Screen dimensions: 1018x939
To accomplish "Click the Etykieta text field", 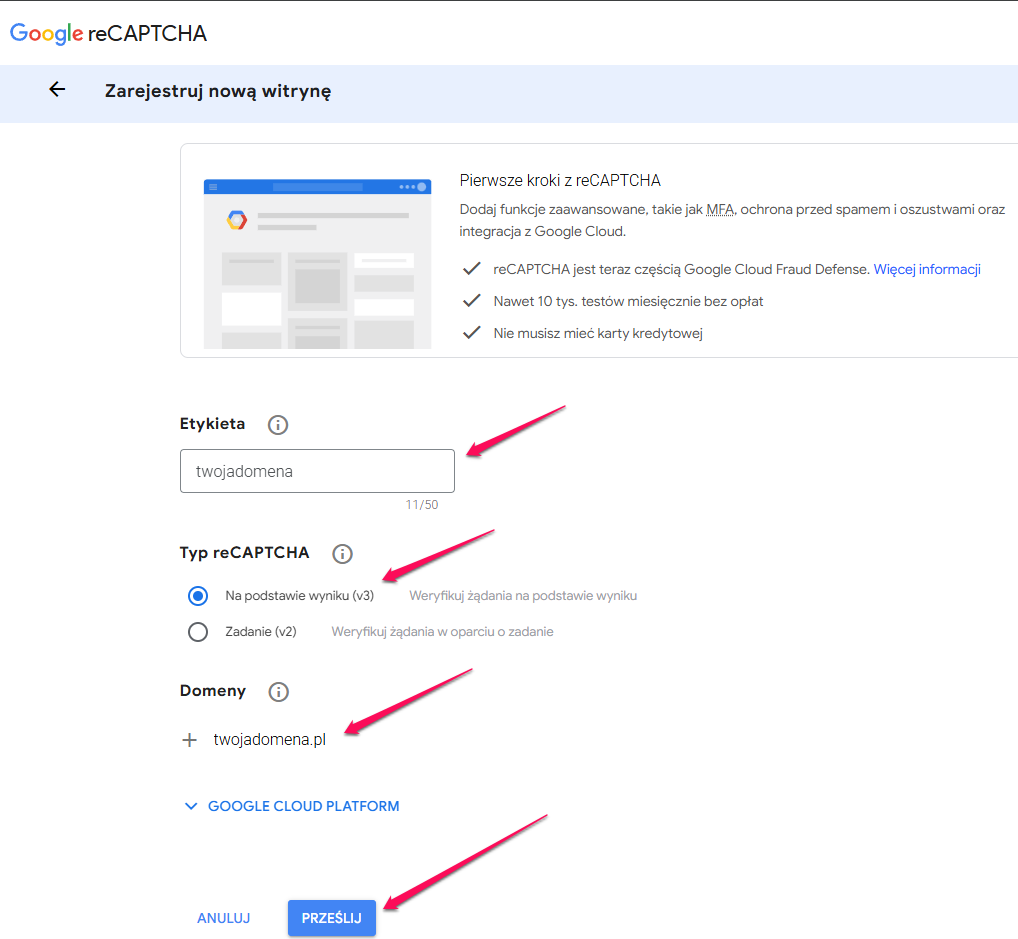I will [317, 471].
